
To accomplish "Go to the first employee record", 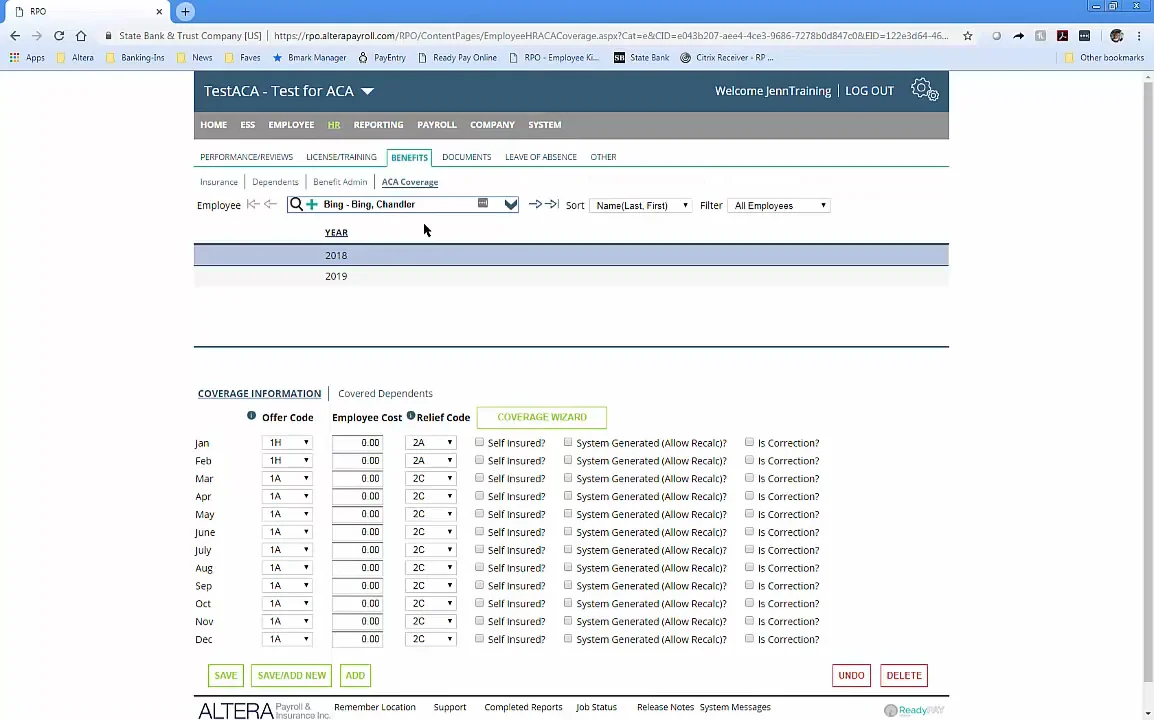I will pos(253,205).
